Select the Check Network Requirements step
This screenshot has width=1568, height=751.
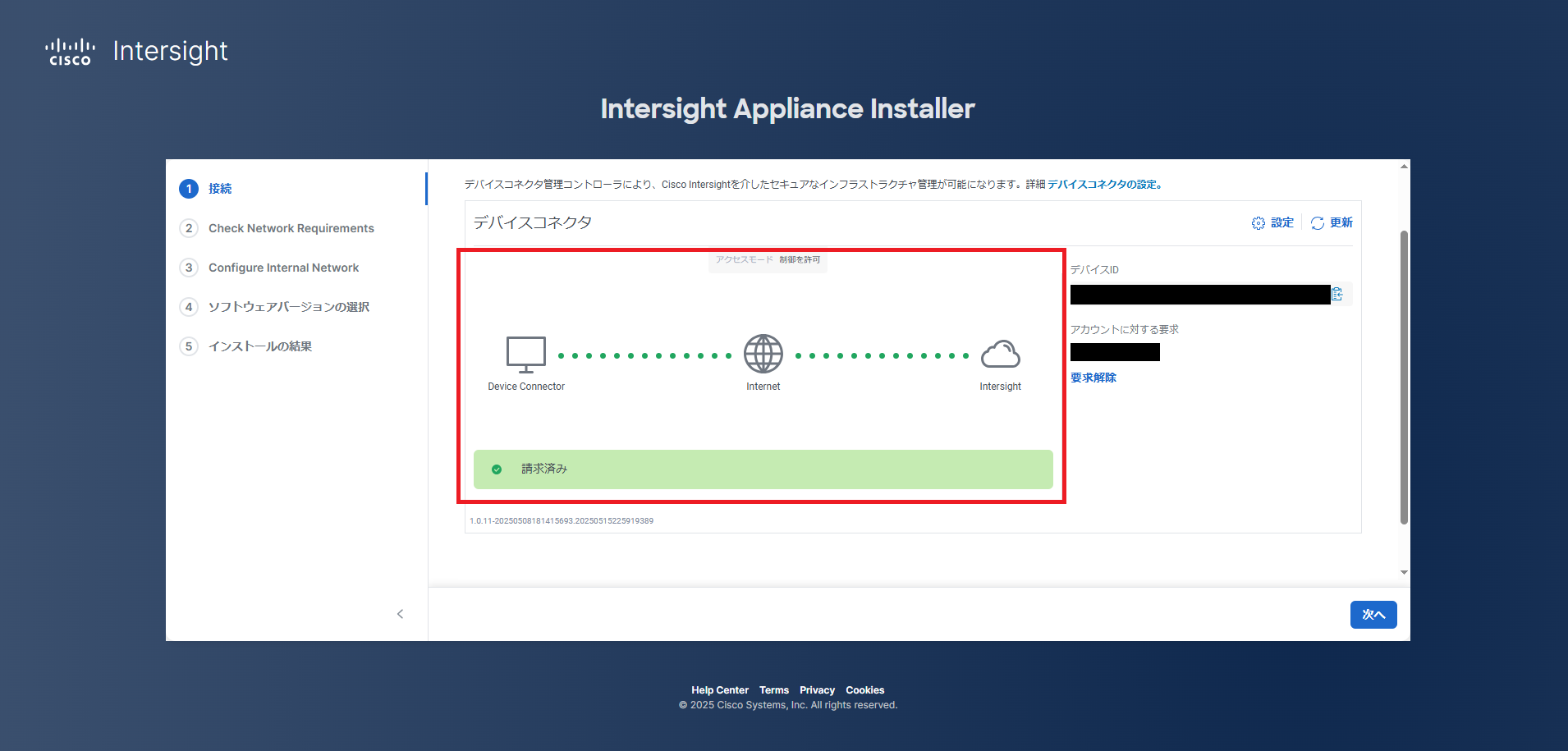point(291,228)
